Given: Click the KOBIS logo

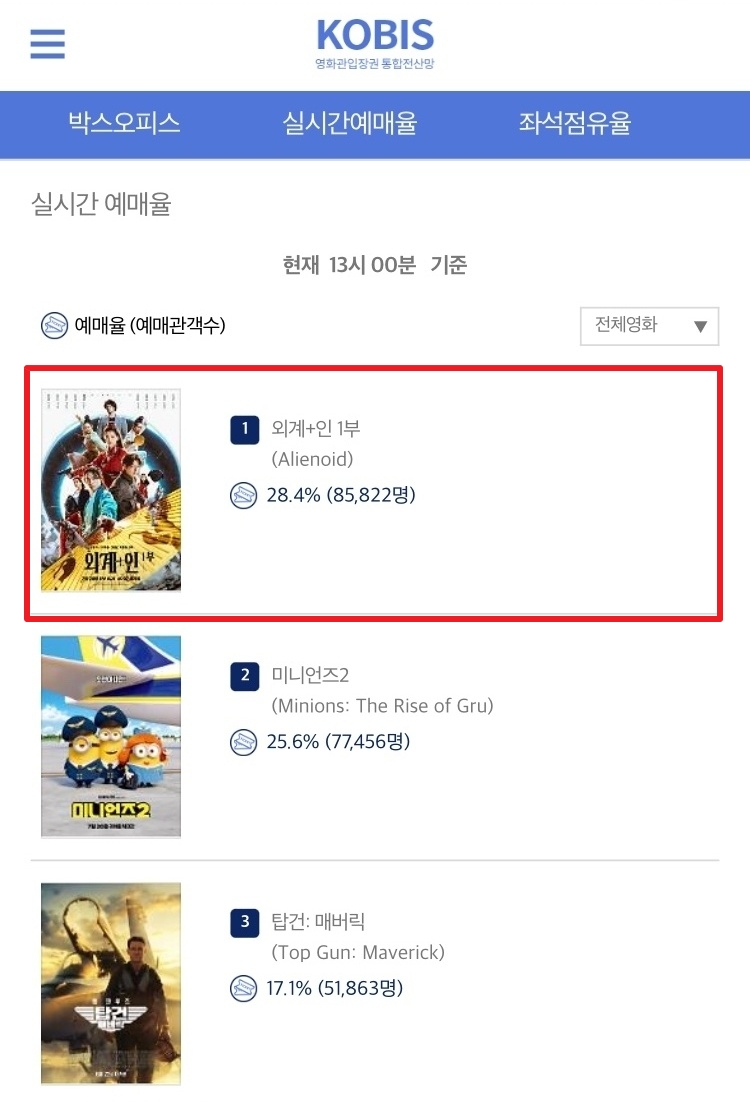Looking at the screenshot, I should [x=375, y=44].
